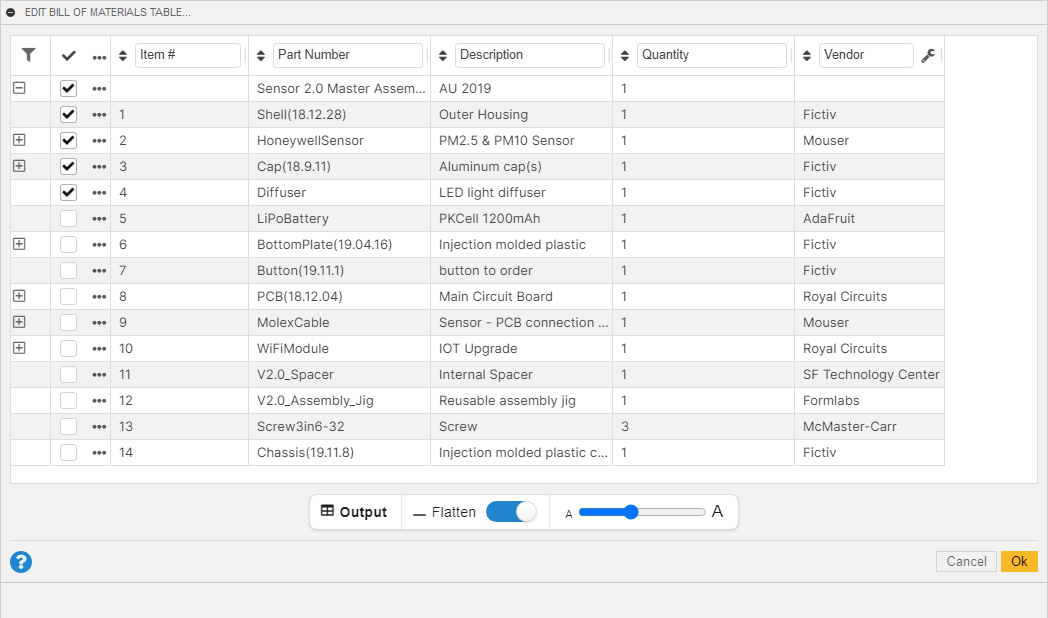Collapse the dialog using the minus icon in title

[x=11, y=12]
